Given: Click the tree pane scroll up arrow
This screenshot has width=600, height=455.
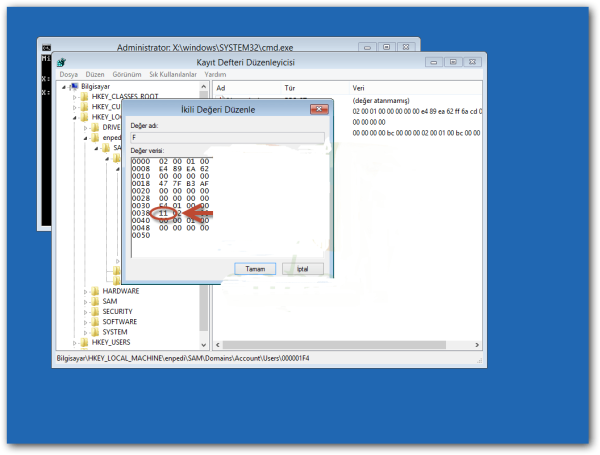Looking at the screenshot, I should tap(204, 86).
